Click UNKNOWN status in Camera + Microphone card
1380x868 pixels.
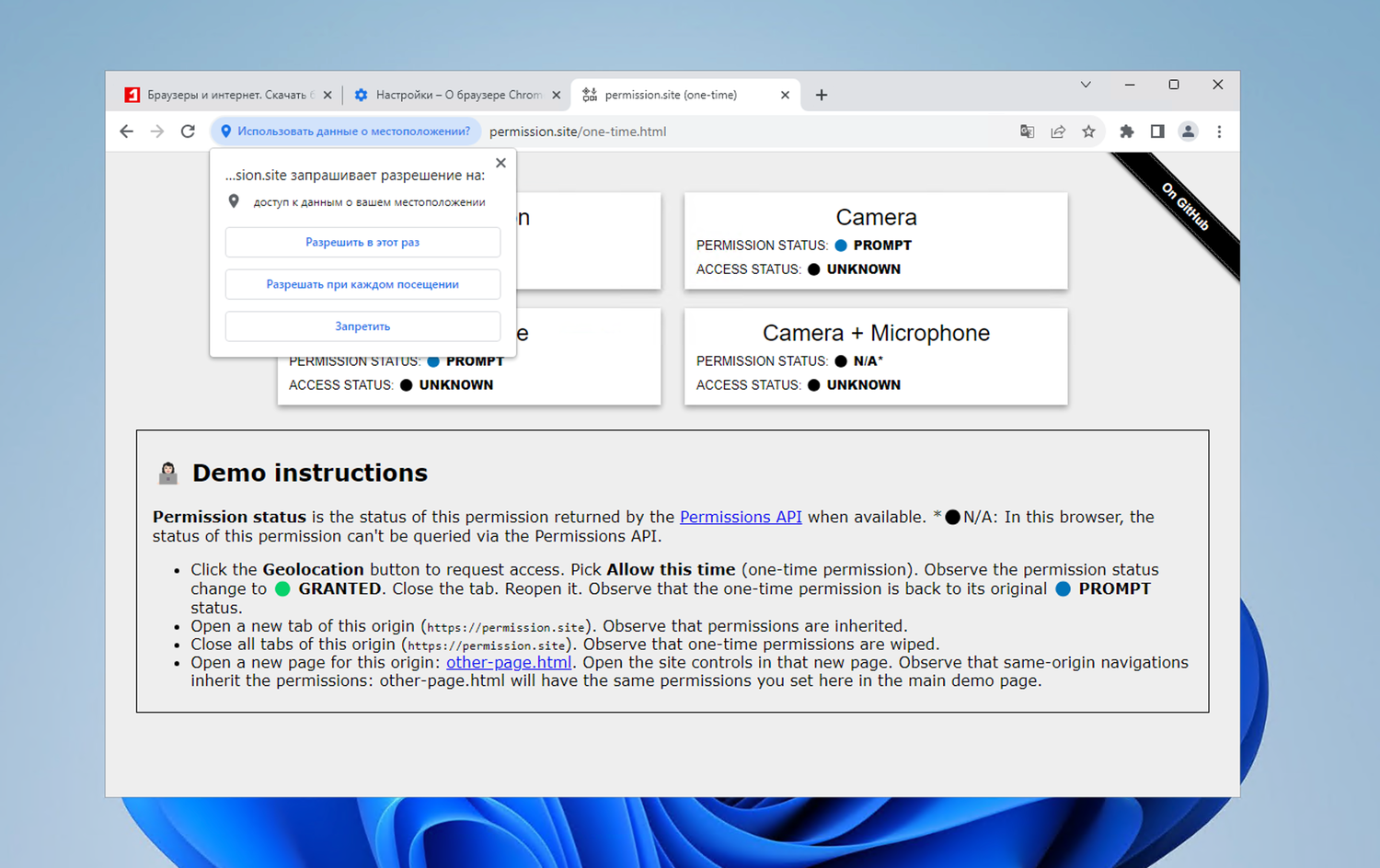coord(864,385)
